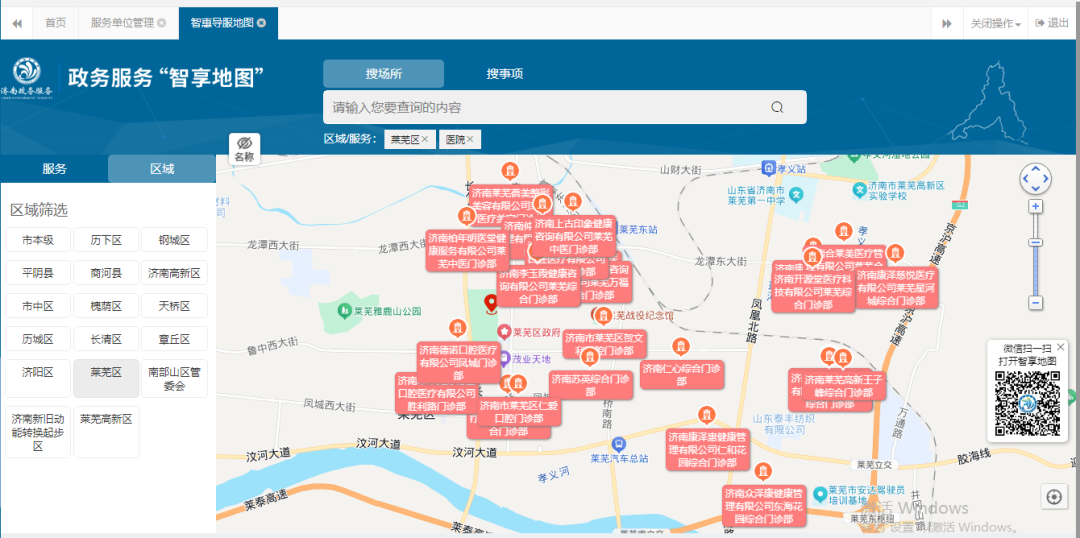1080x538 pixels.
Task: Click the 济南政务服务 logo
Action: point(27,77)
